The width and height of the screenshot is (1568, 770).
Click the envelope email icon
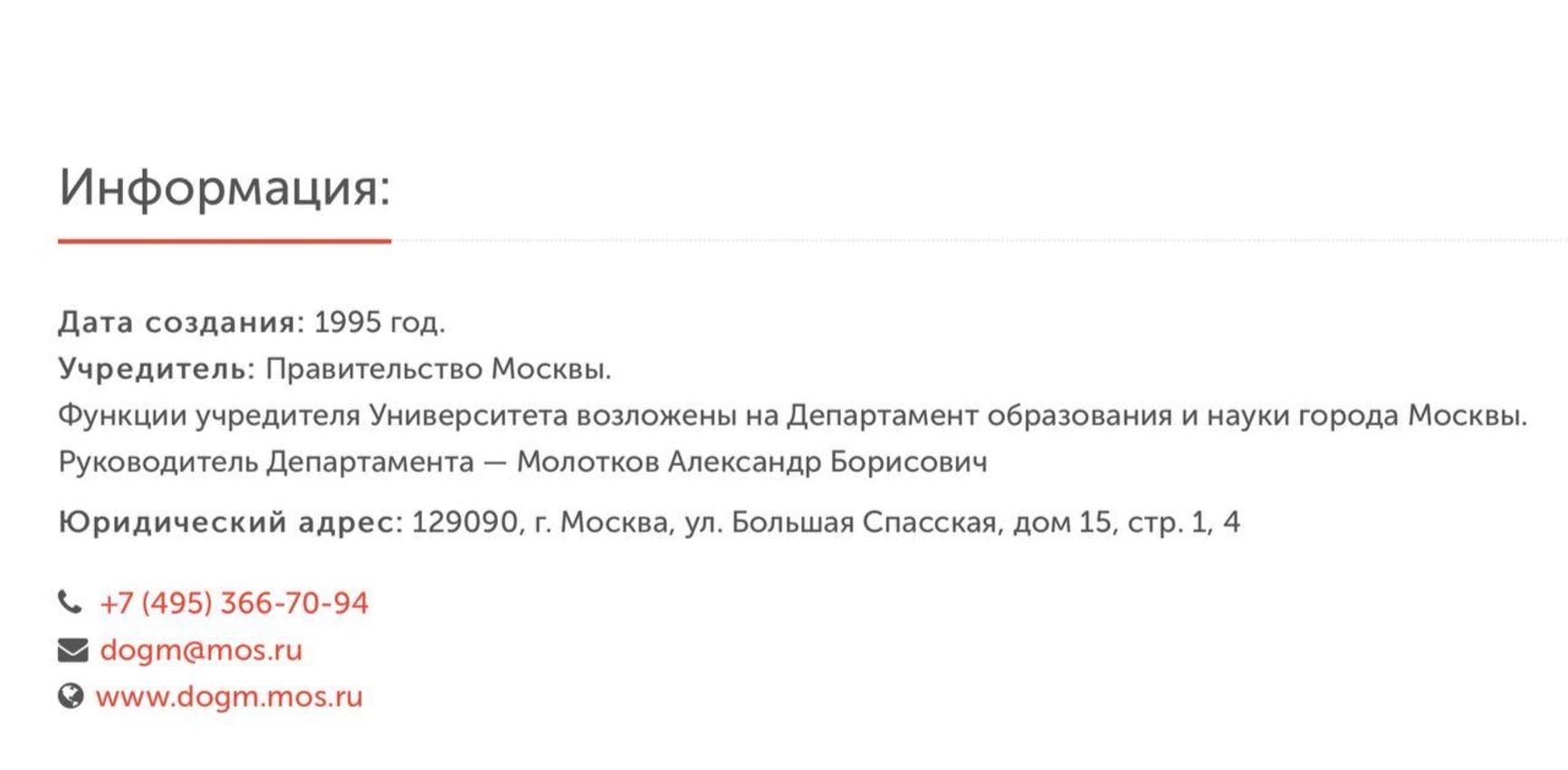[x=72, y=650]
